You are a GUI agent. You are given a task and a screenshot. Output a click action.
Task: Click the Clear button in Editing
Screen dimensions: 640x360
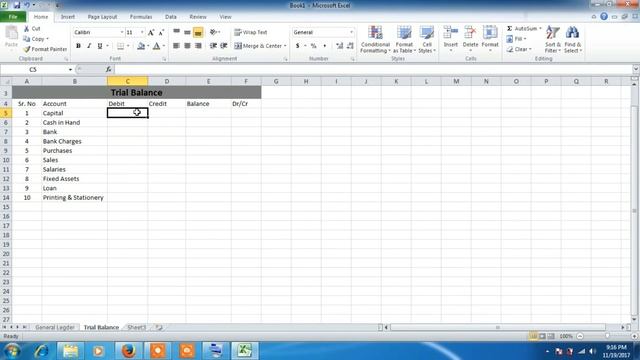519,49
